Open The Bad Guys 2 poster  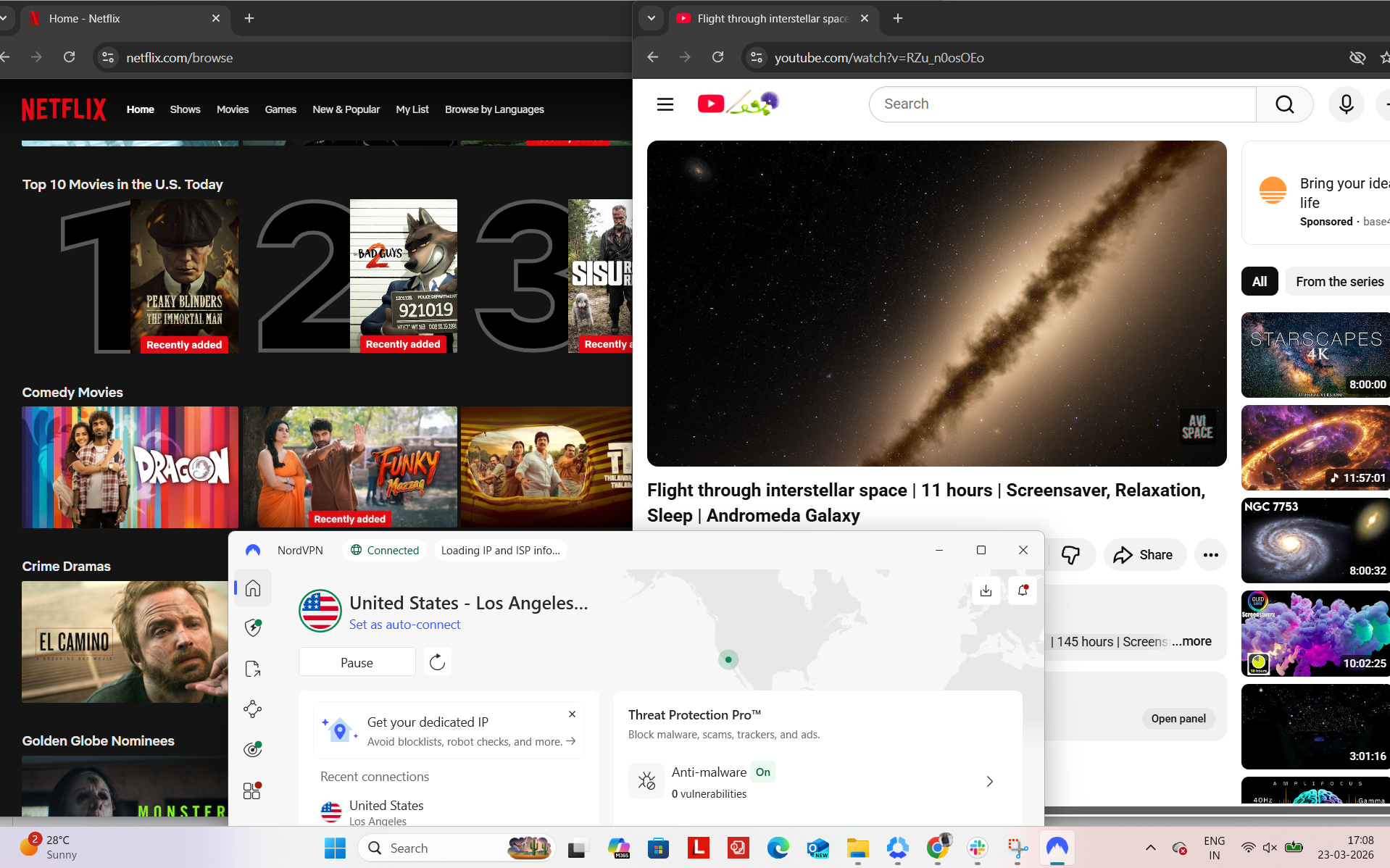pyautogui.click(x=403, y=276)
